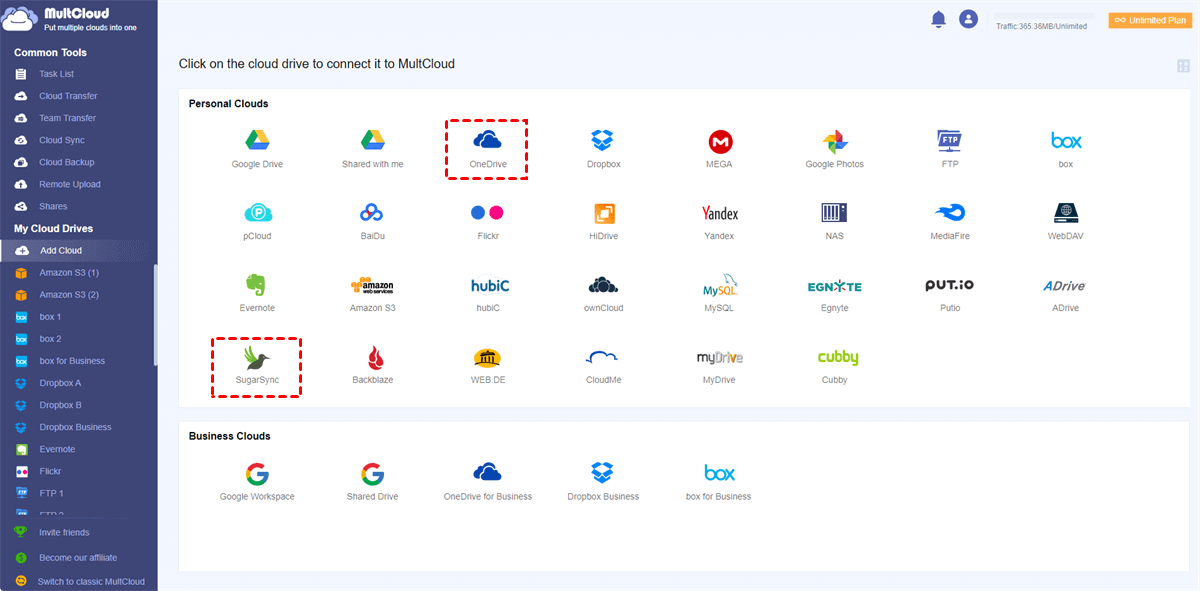Add Google Workspace business cloud
The image size is (1200, 591).
click(257, 482)
